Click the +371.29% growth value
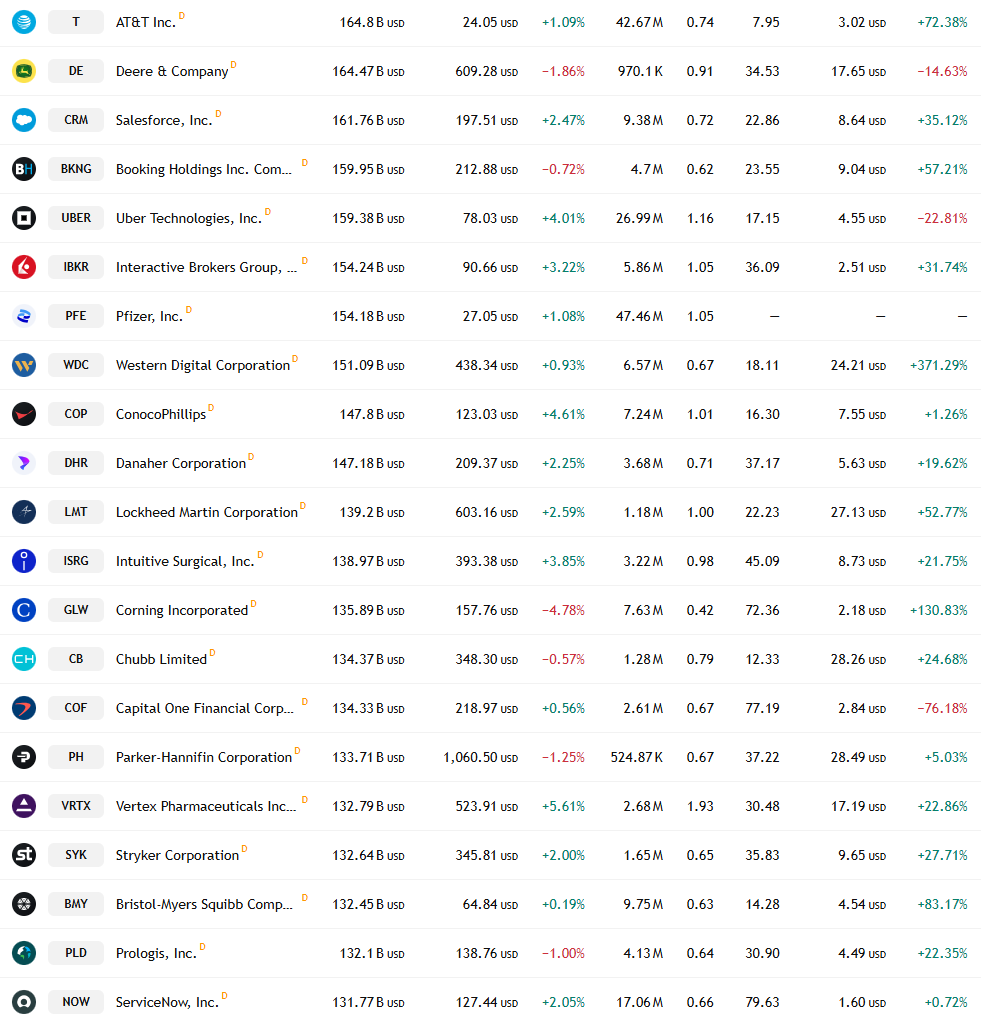 pyautogui.click(x=939, y=365)
